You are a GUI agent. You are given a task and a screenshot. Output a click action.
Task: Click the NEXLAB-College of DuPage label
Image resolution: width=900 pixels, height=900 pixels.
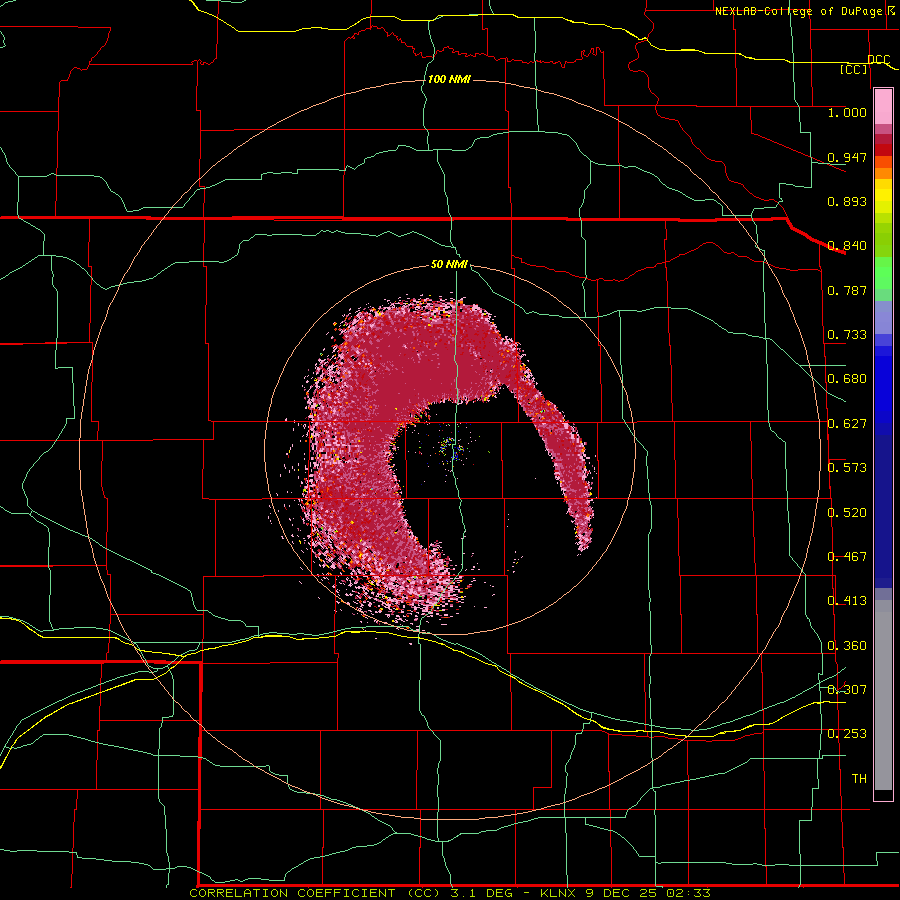point(803,11)
